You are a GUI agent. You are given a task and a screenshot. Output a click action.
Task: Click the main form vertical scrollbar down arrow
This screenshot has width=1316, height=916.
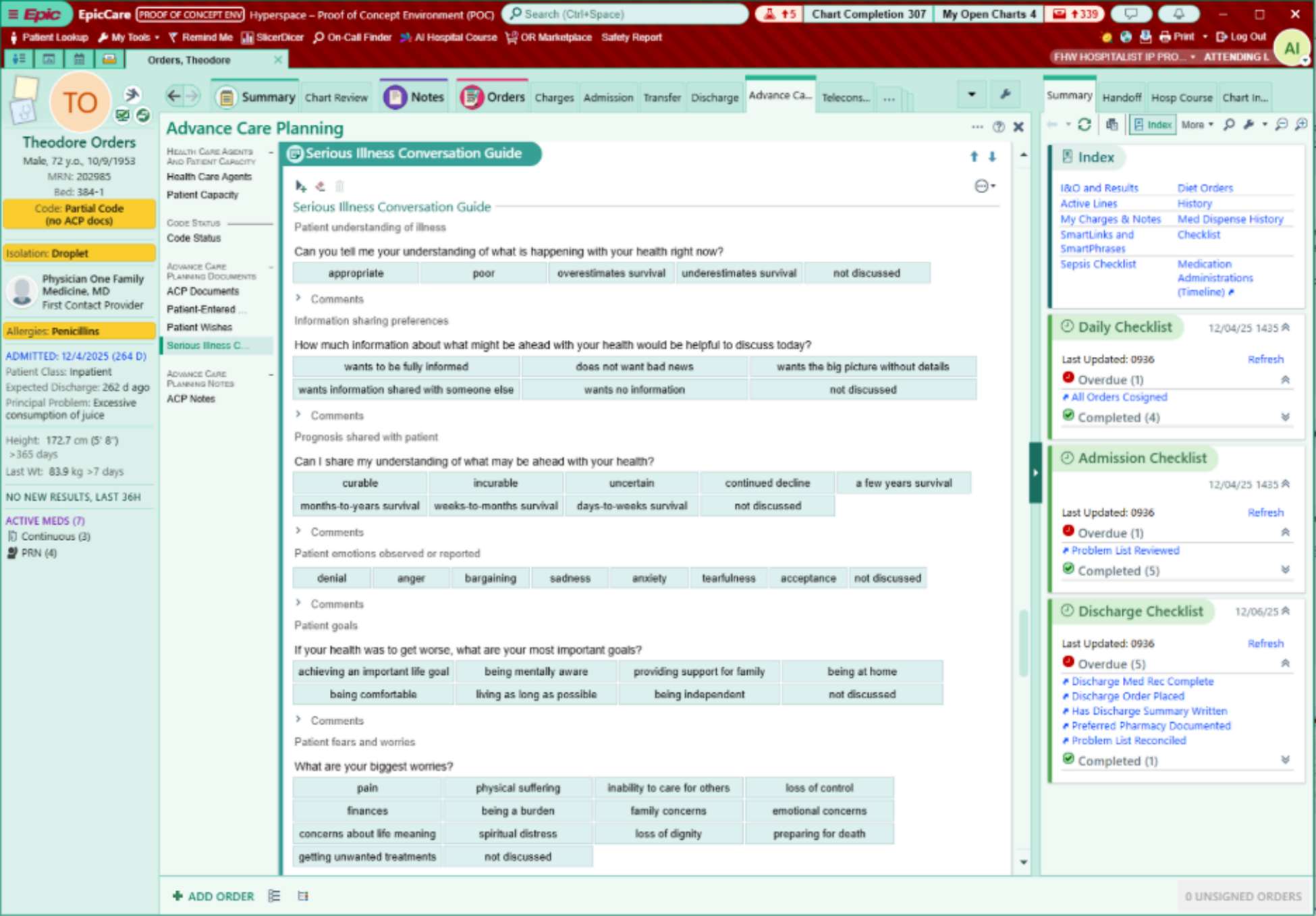click(x=1024, y=862)
